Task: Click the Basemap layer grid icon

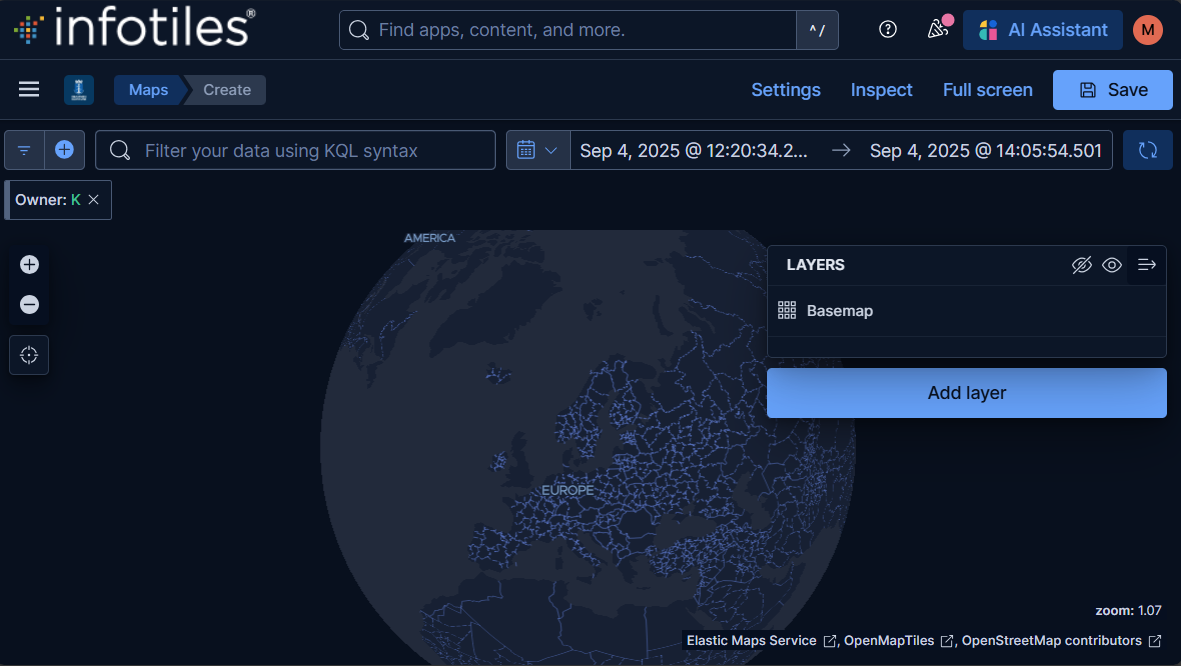Action: tap(787, 310)
